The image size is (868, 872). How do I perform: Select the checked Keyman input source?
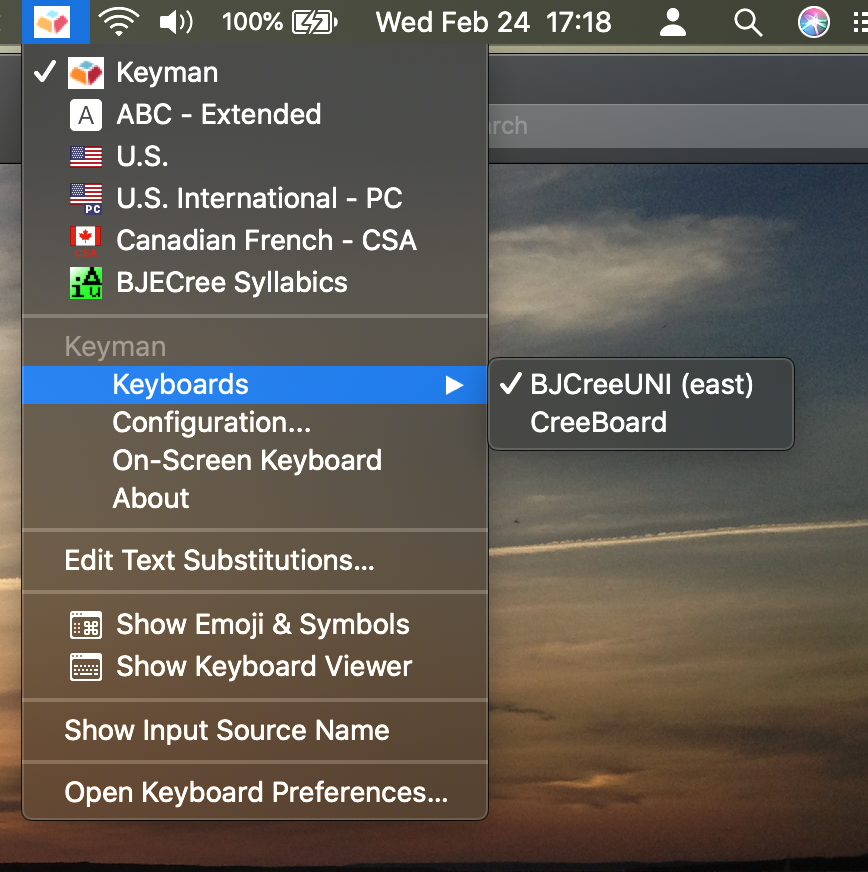tap(167, 72)
